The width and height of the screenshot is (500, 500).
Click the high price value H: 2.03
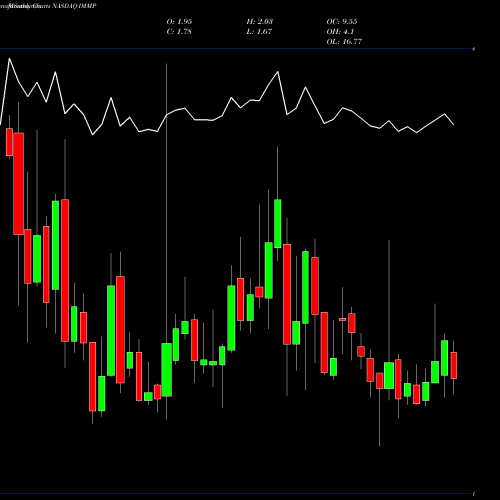point(260,22)
